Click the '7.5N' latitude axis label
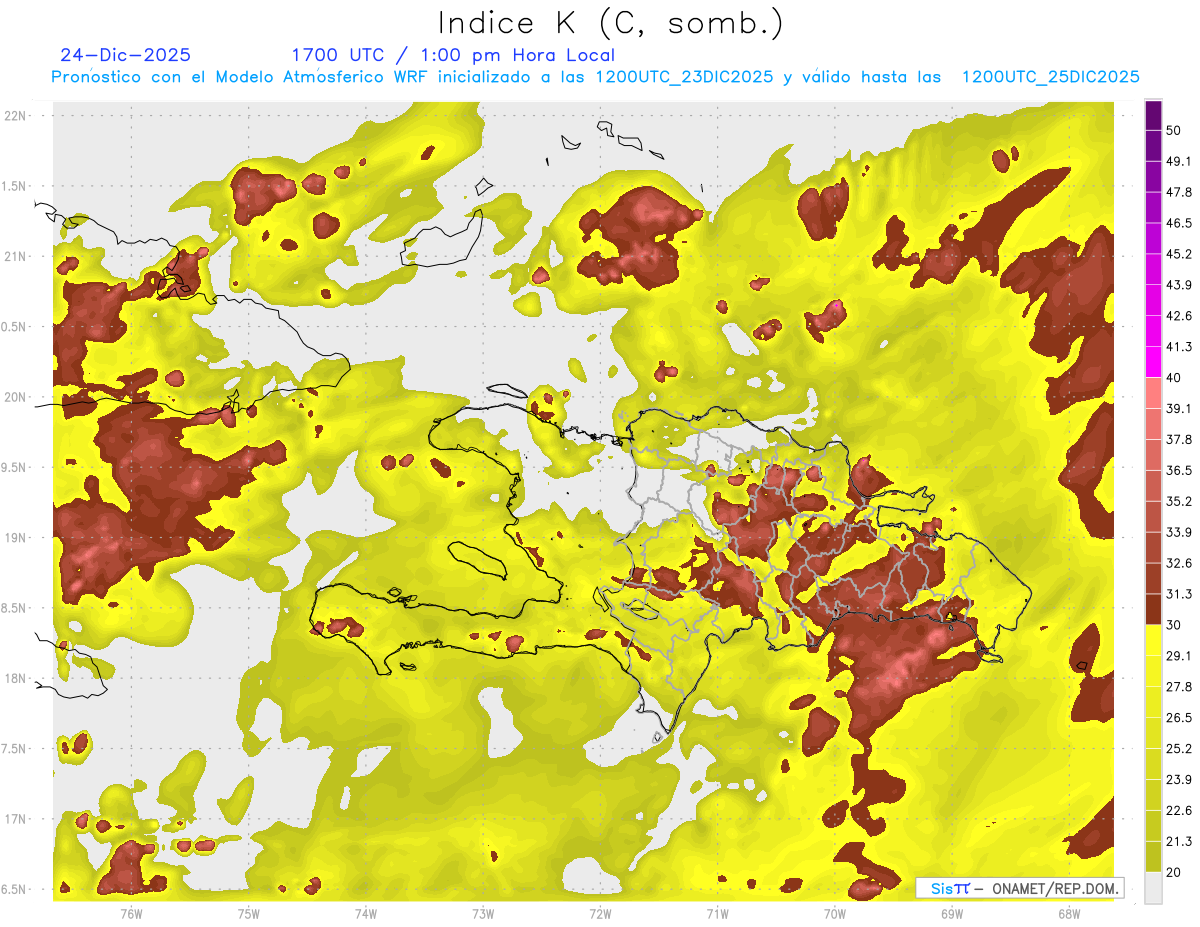The width and height of the screenshot is (1200, 927). click(x=15, y=749)
